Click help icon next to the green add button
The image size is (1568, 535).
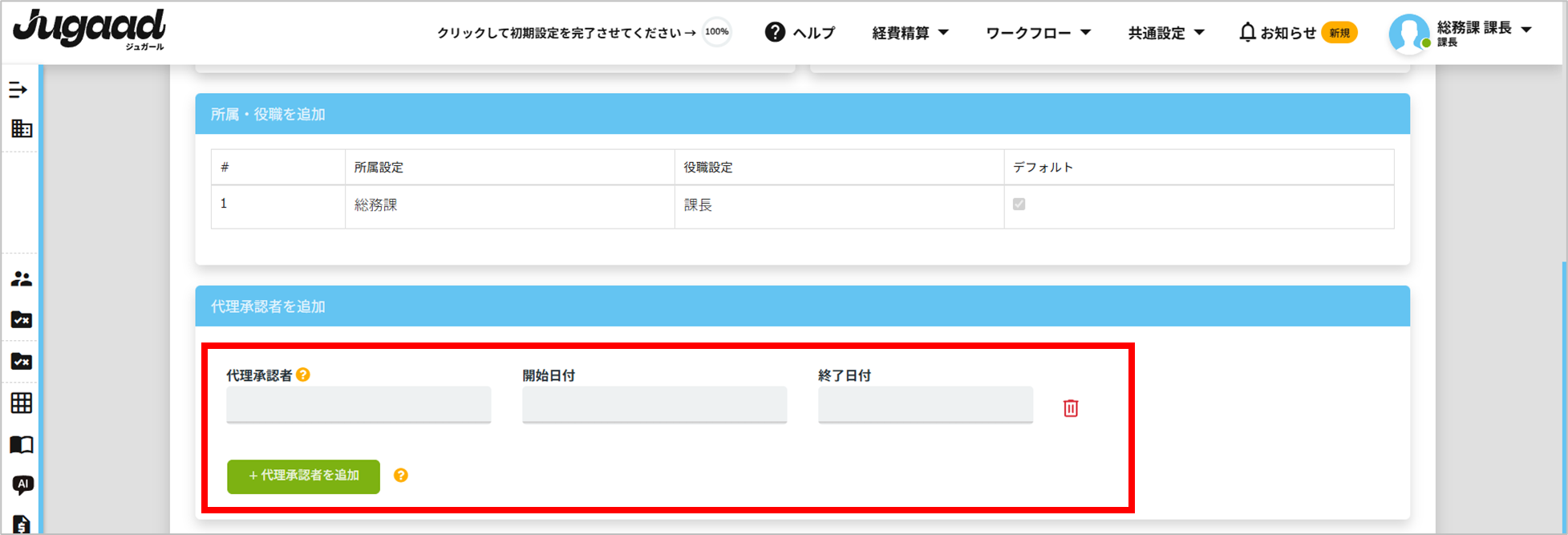[401, 476]
